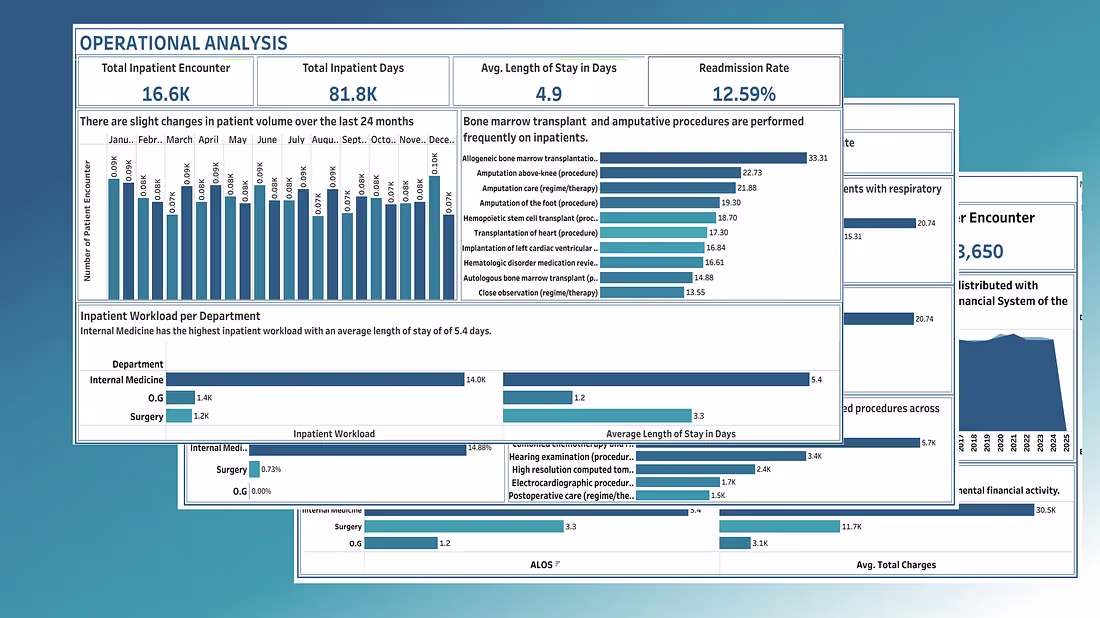Click the 5.7K value in second dashboard
Image resolution: width=1100 pixels, height=618 pixels.
tap(929, 443)
